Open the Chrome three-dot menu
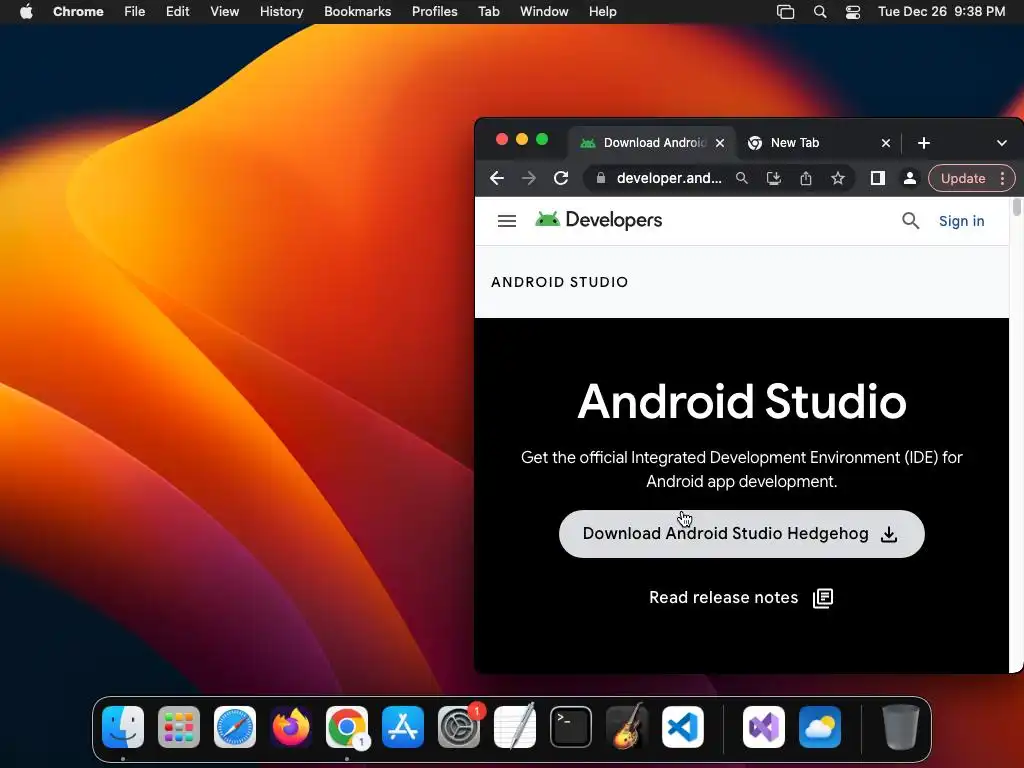Image resolution: width=1024 pixels, height=768 pixels. coord(1002,178)
